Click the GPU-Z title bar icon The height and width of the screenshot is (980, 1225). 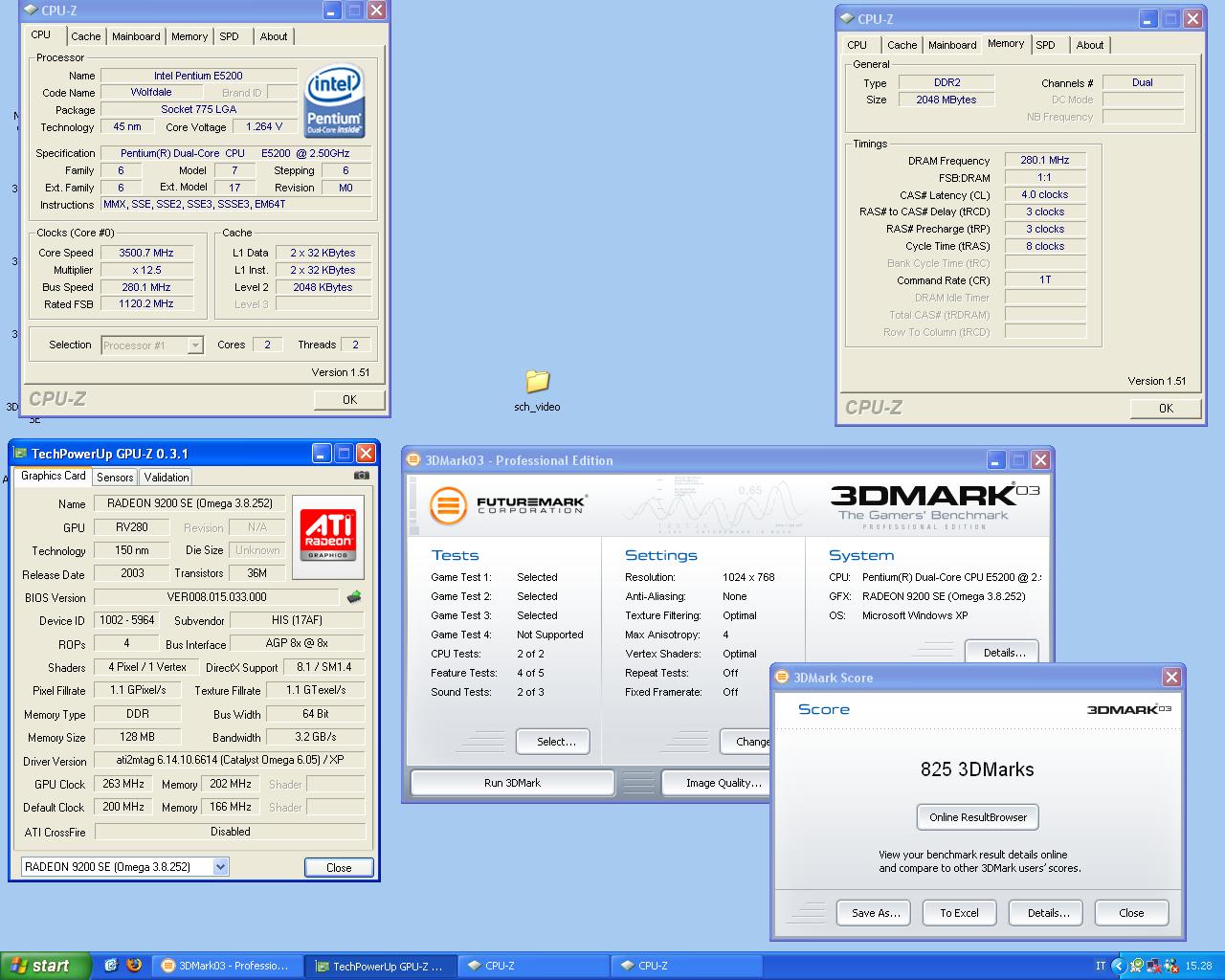pyautogui.click(x=20, y=454)
